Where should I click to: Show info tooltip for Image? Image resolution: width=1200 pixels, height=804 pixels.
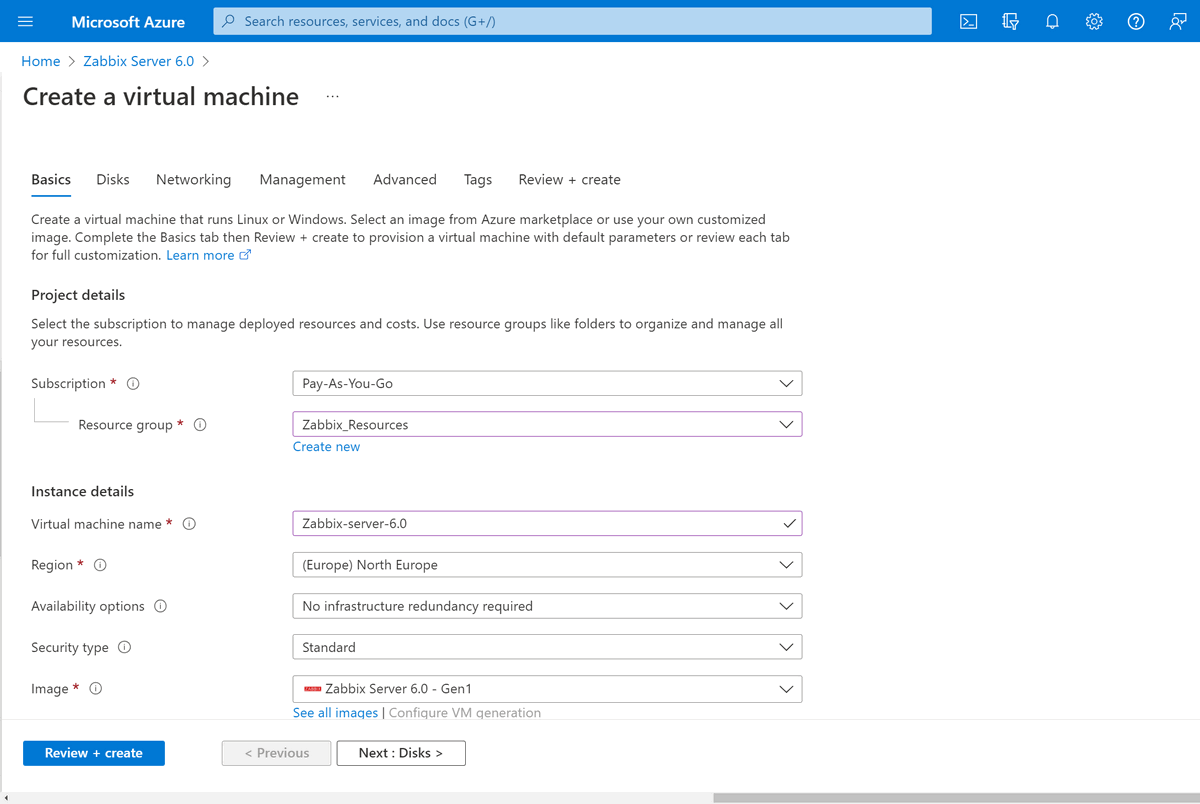point(96,688)
